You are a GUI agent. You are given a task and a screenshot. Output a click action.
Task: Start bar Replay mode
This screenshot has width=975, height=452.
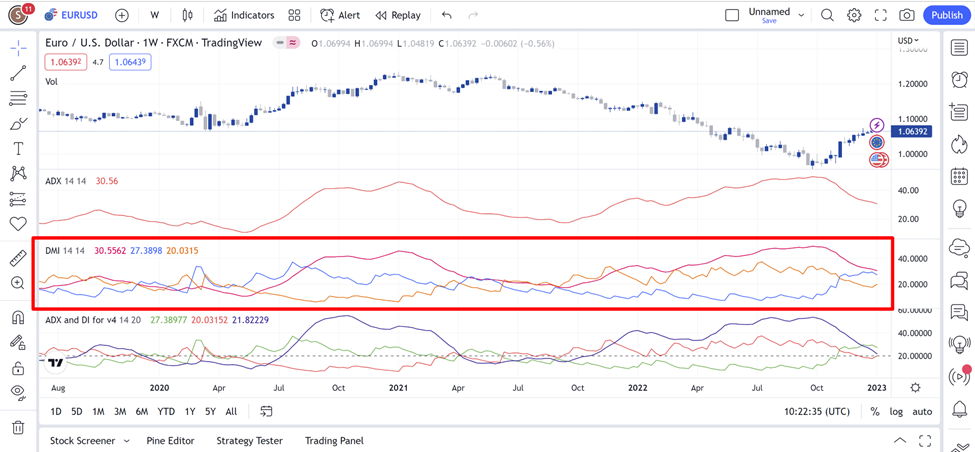[398, 15]
